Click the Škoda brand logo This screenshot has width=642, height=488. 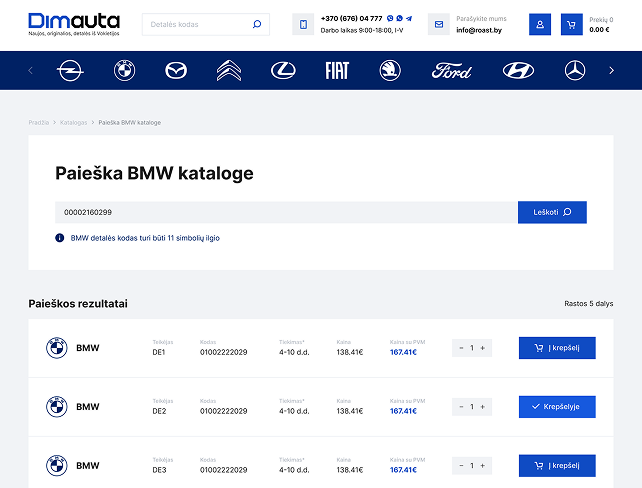390,70
